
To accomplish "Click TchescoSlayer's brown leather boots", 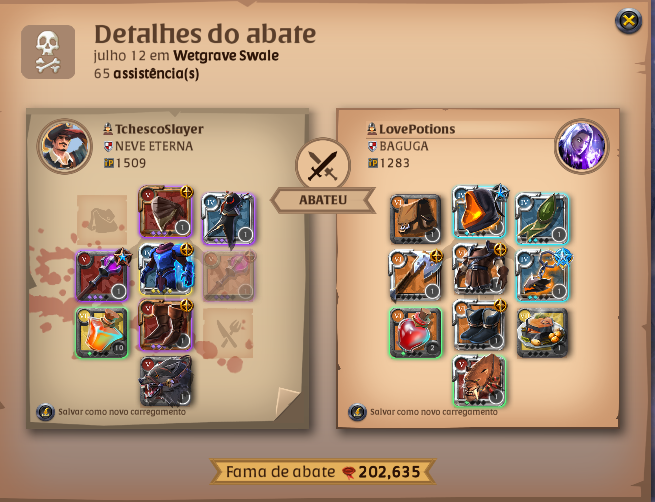I will pyautogui.click(x=165, y=325).
